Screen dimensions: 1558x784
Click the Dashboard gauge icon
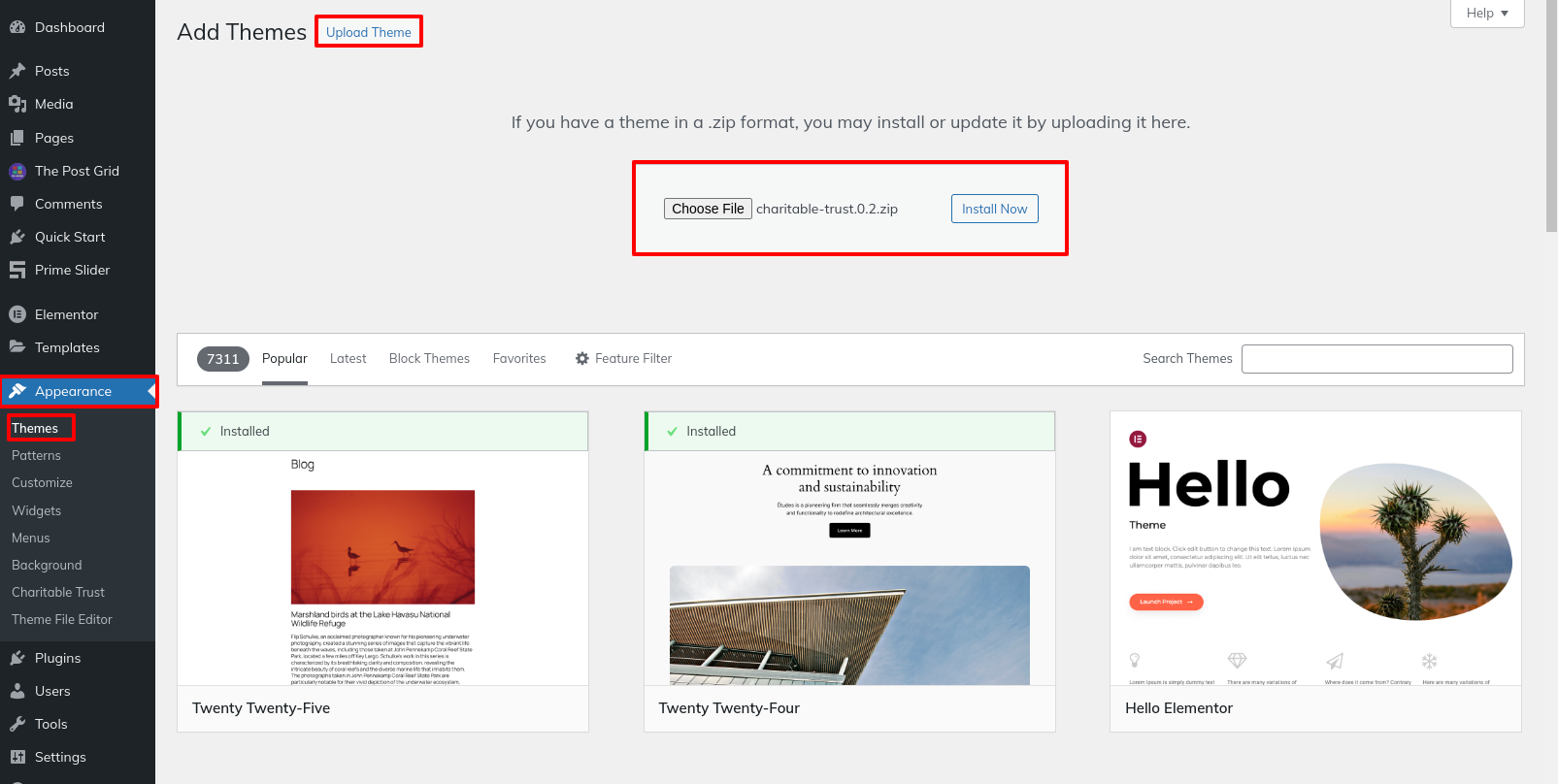pyautogui.click(x=17, y=27)
